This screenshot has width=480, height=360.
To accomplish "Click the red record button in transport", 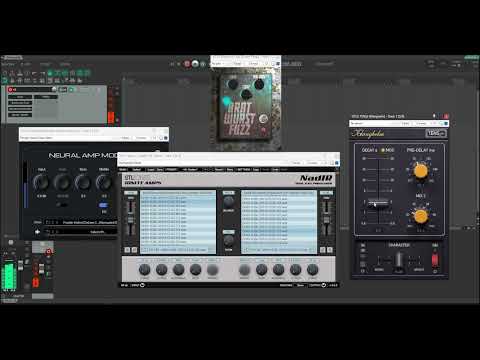I will click(x=187, y=63).
